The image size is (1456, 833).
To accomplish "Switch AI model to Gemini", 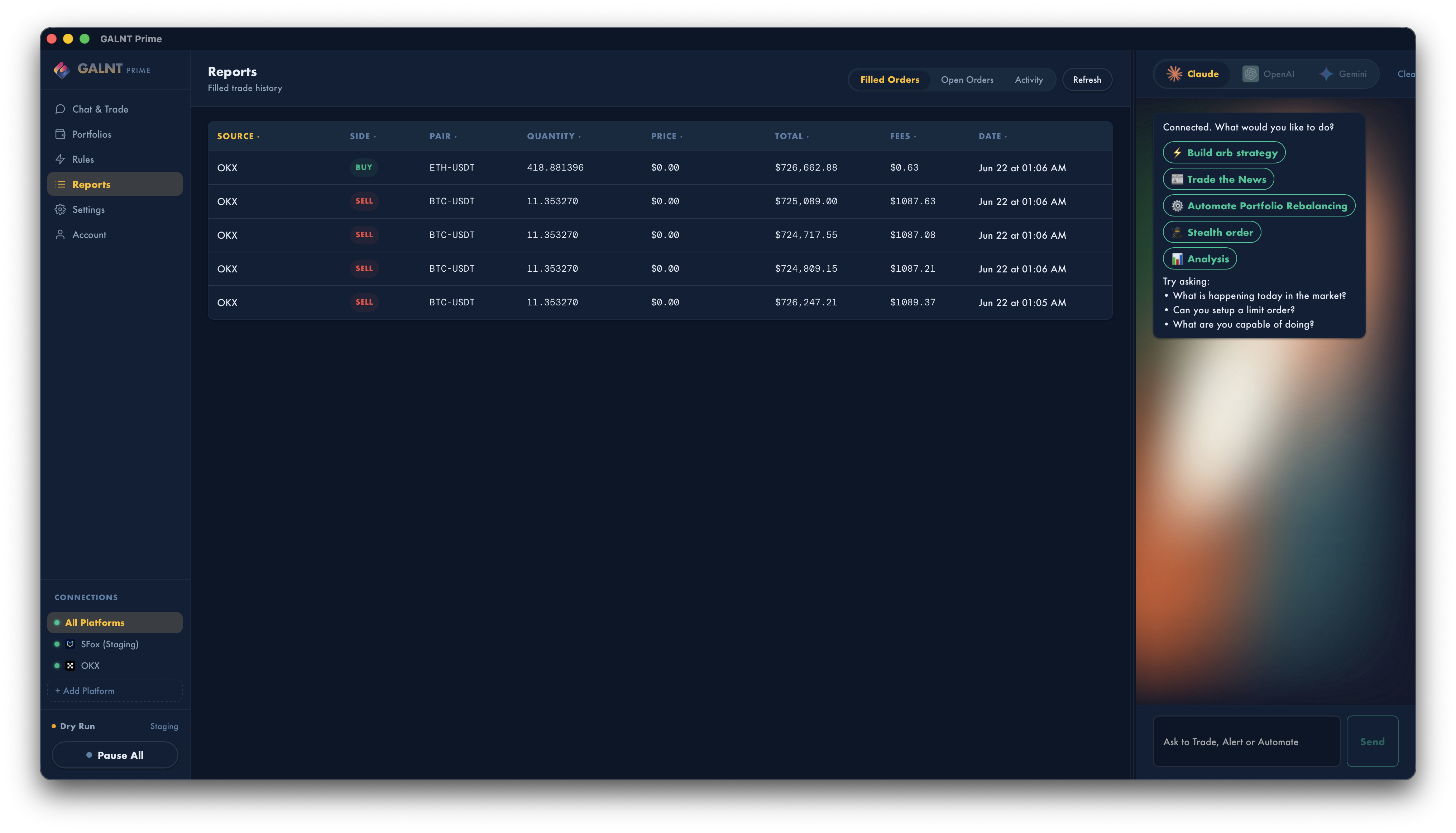I will (1342, 74).
